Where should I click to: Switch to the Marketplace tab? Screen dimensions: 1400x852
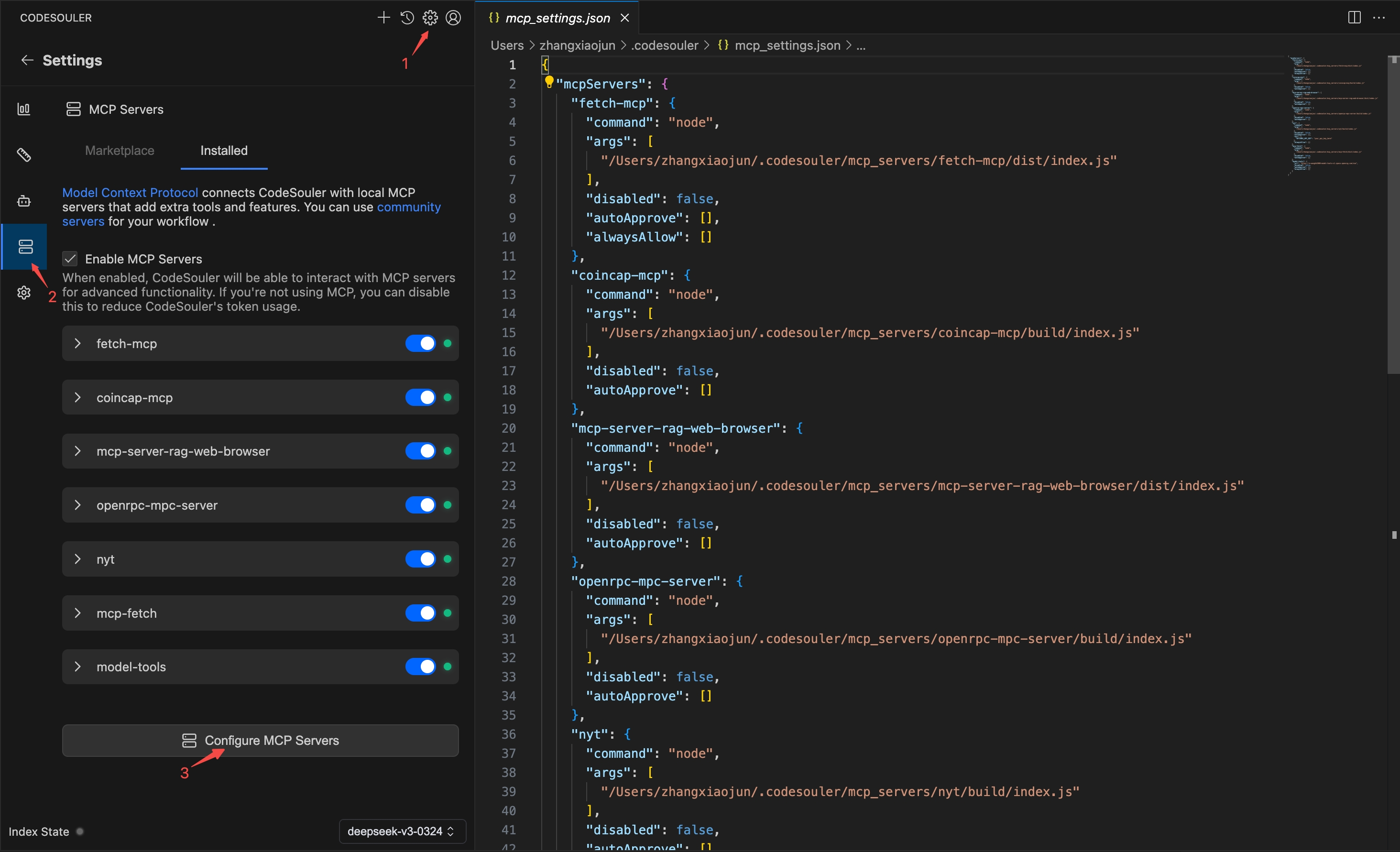coord(120,151)
